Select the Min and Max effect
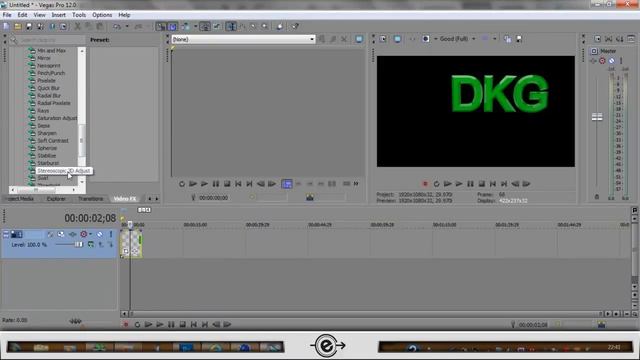640x360 pixels. [x=51, y=51]
